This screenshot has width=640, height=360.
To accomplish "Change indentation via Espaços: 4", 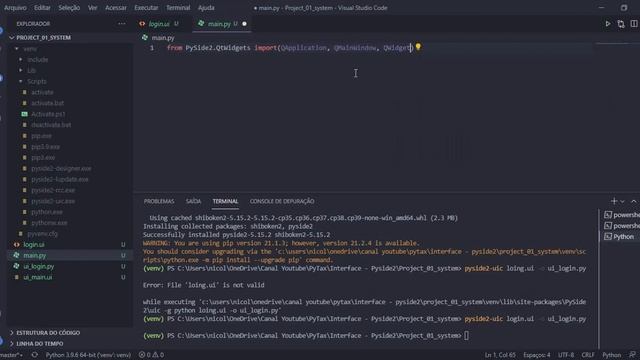I will 537,355.
